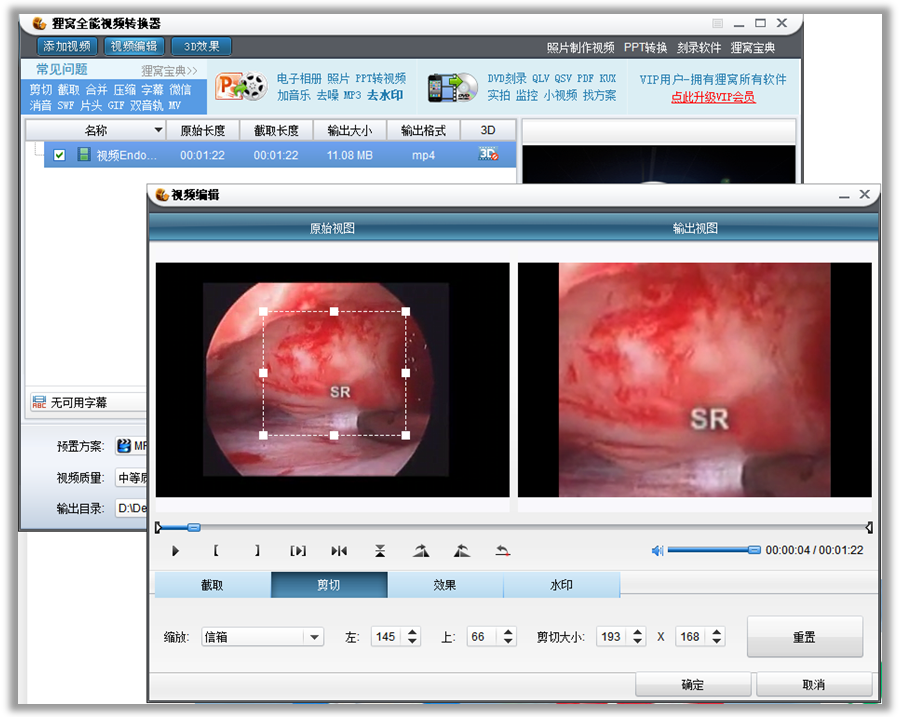Click the volume slider track
This screenshot has height=717, width=900.
click(x=710, y=550)
